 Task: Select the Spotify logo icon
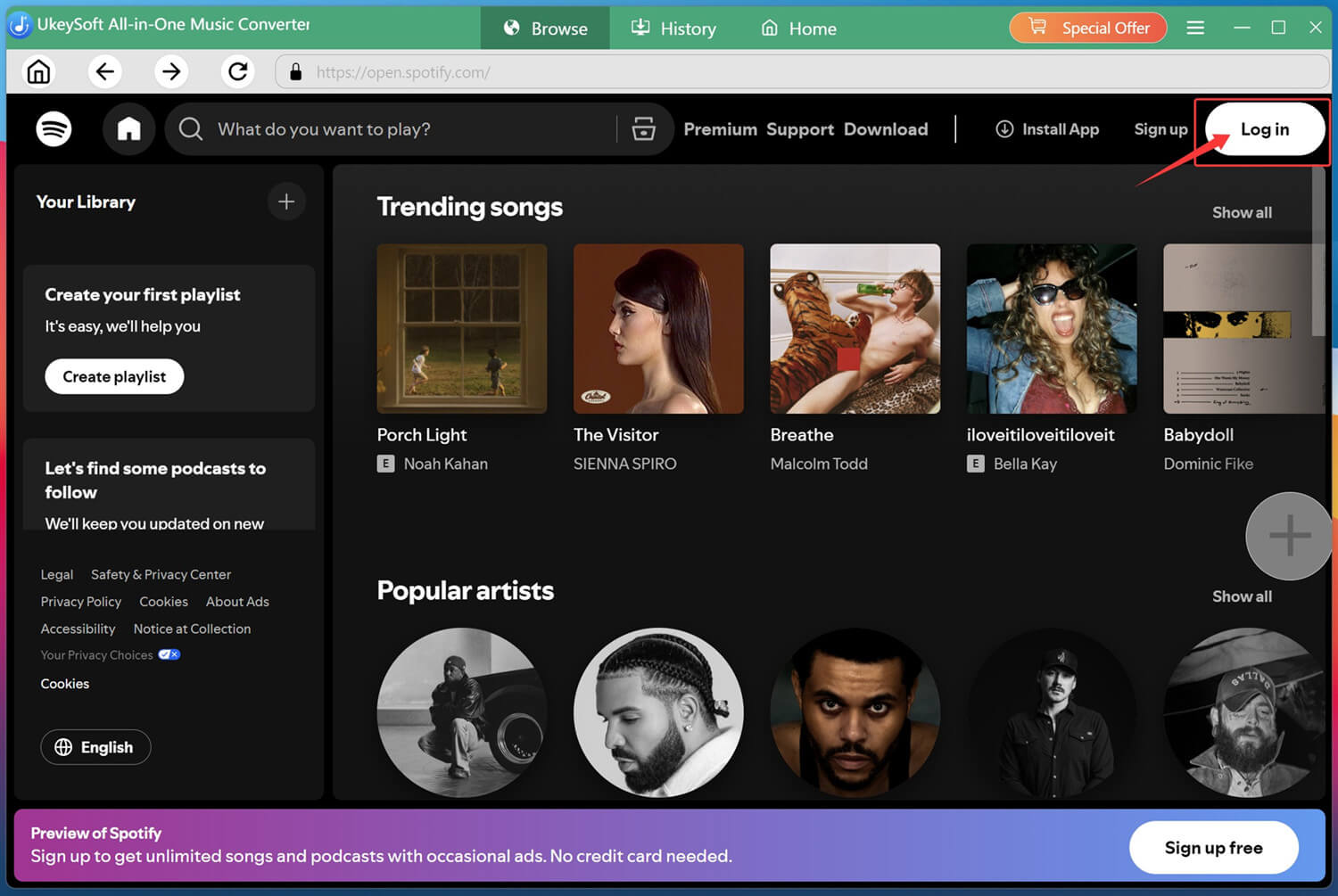(54, 128)
